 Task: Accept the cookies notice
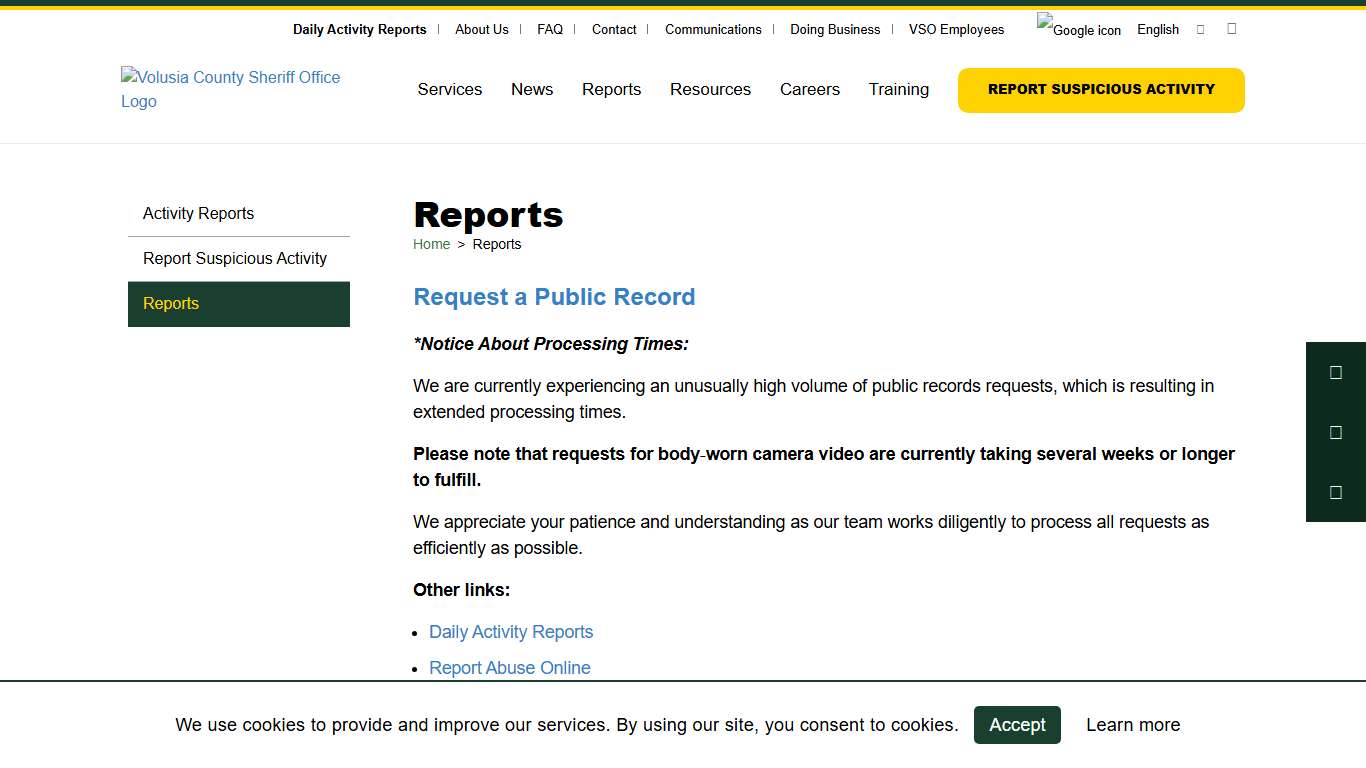pos(1017,725)
